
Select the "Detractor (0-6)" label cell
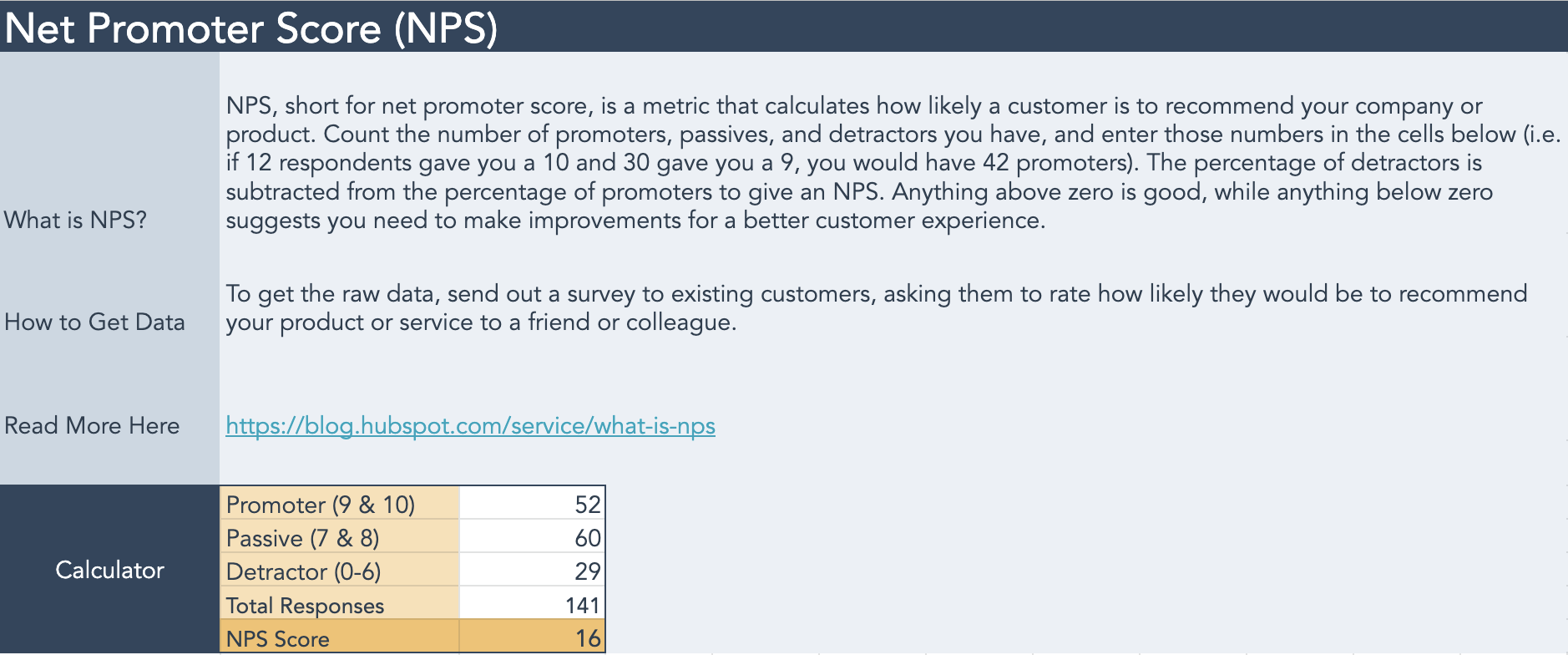click(x=340, y=571)
